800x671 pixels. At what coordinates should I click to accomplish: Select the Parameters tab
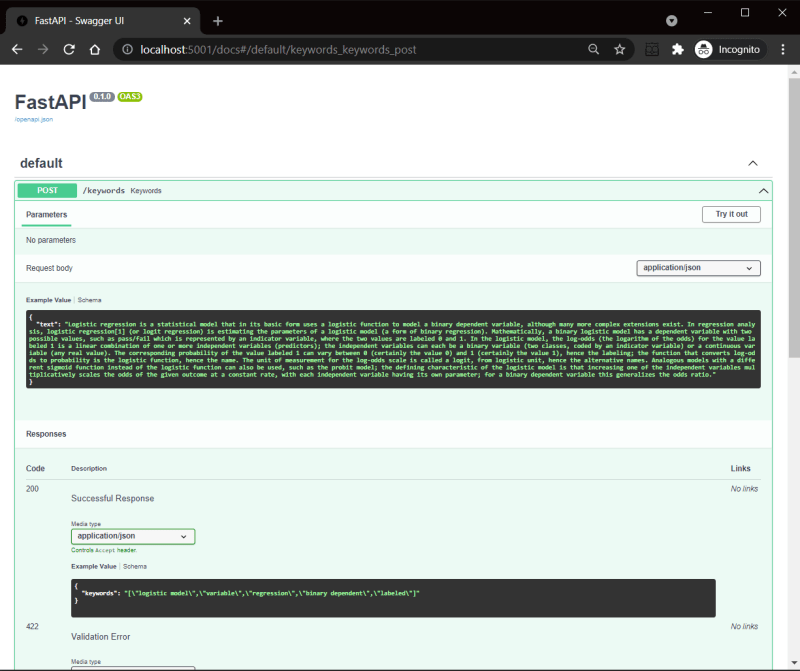[x=46, y=214]
